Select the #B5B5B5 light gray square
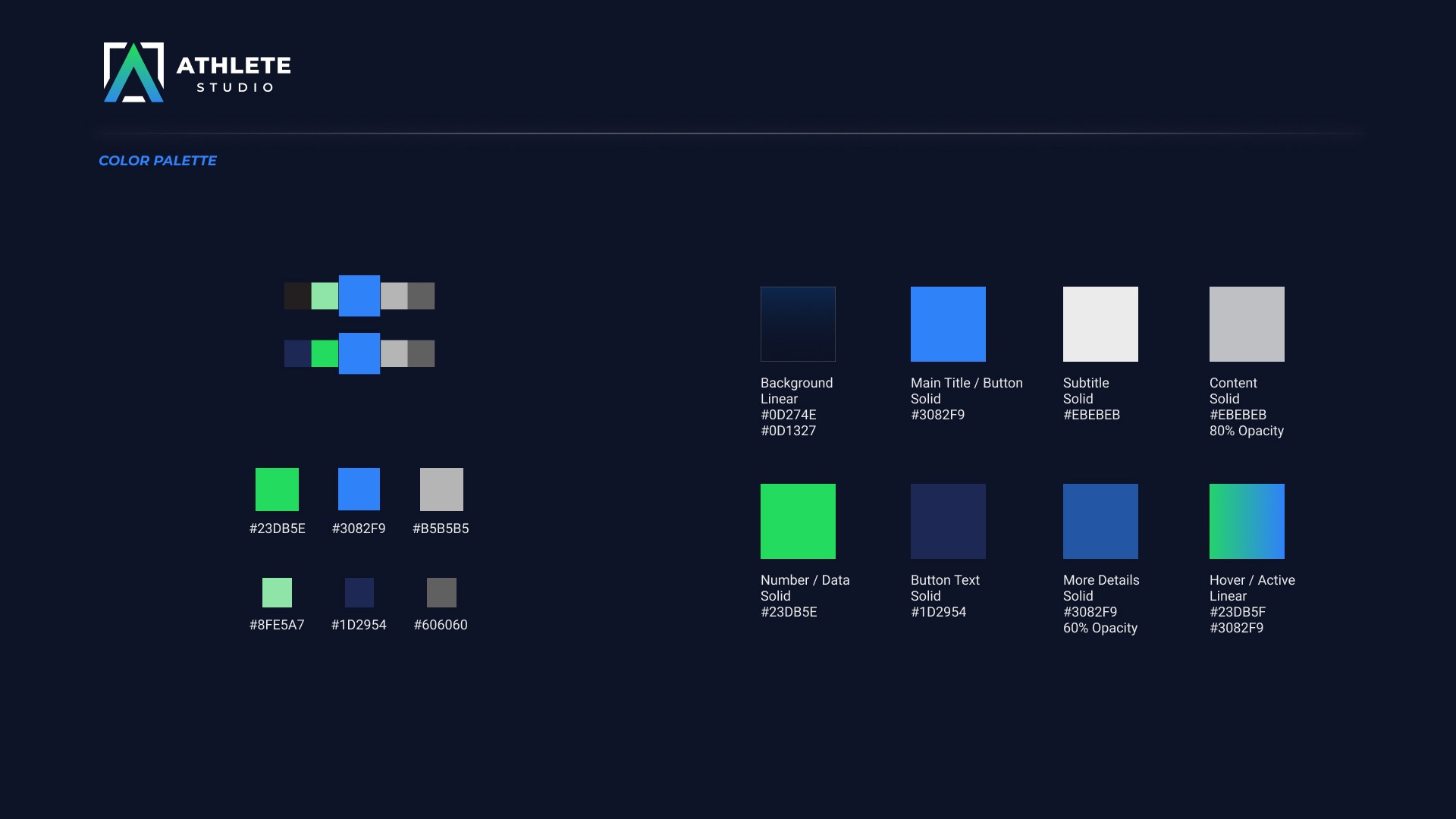Viewport: 1456px width, 819px height. (x=441, y=489)
